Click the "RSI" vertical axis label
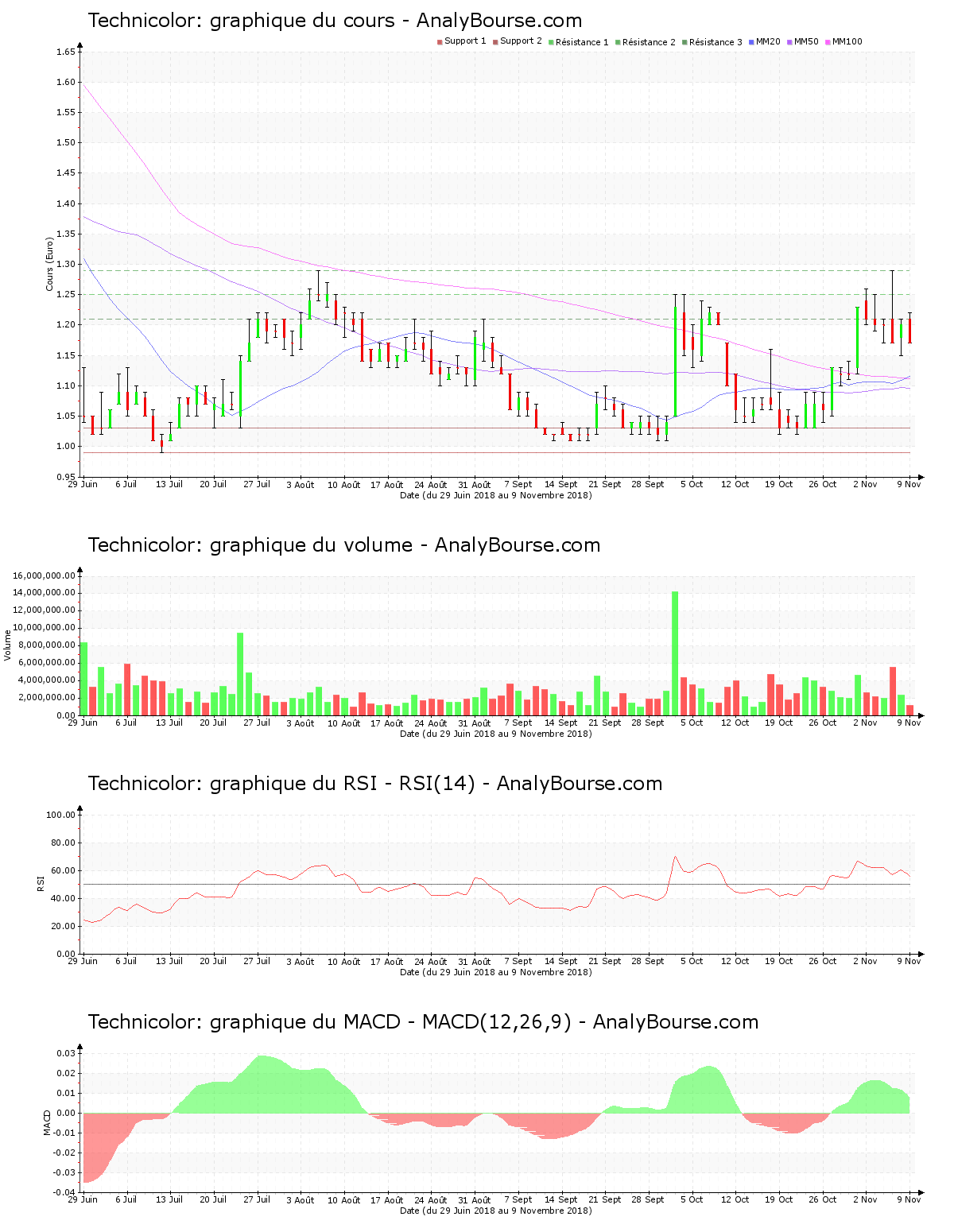The width and height of the screenshot is (954, 1232). coord(41,883)
